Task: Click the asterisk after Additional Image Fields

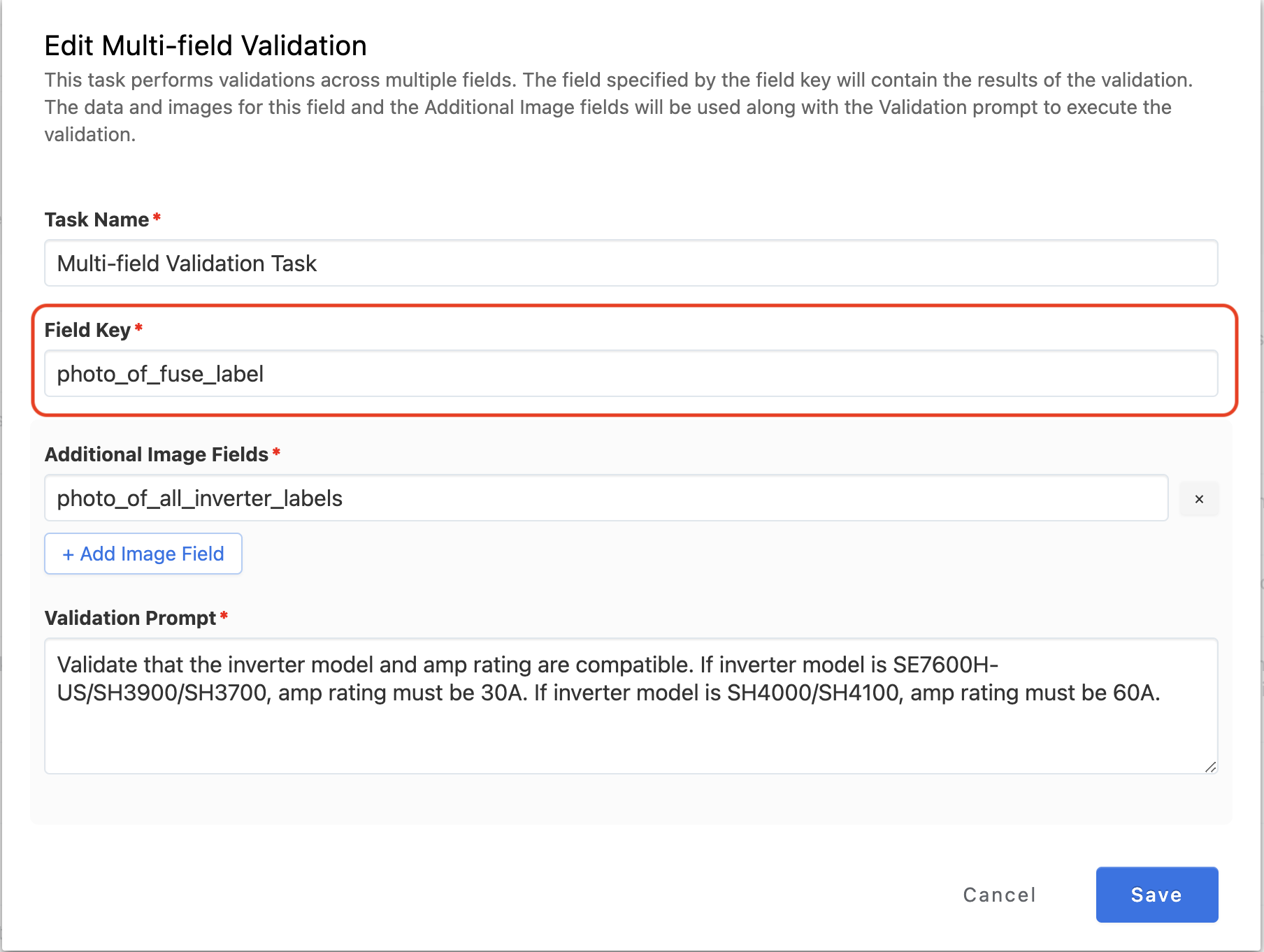Action: click(276, 452)
